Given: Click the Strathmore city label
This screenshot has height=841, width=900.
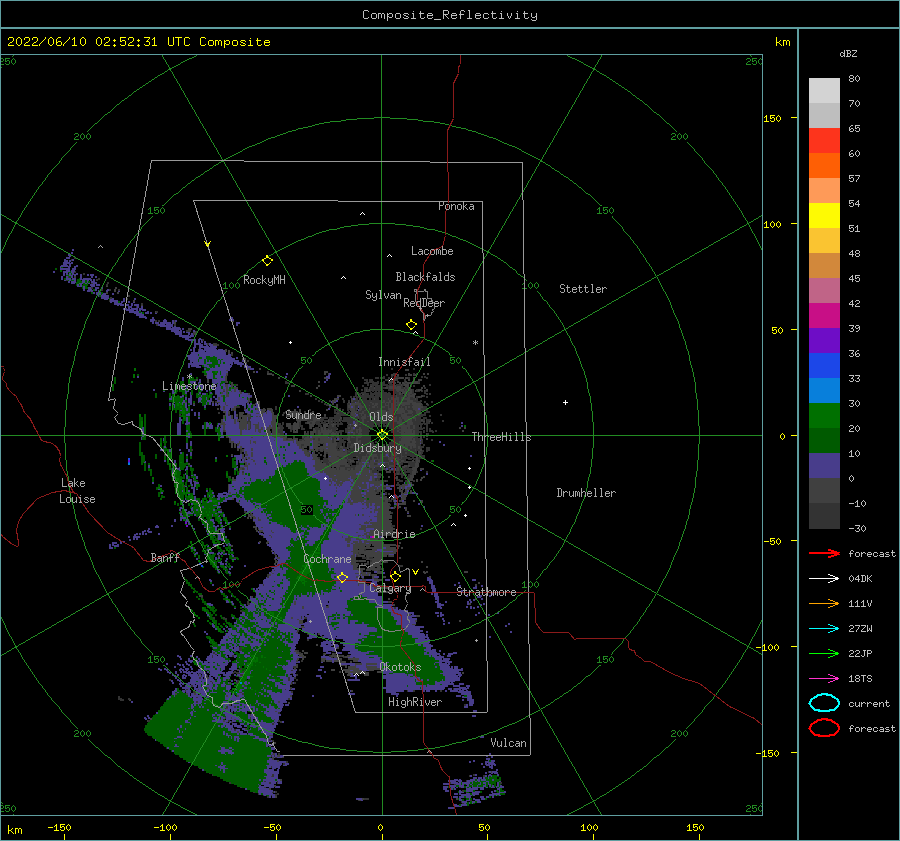Looking at the screenshot, I should point(486,592).
